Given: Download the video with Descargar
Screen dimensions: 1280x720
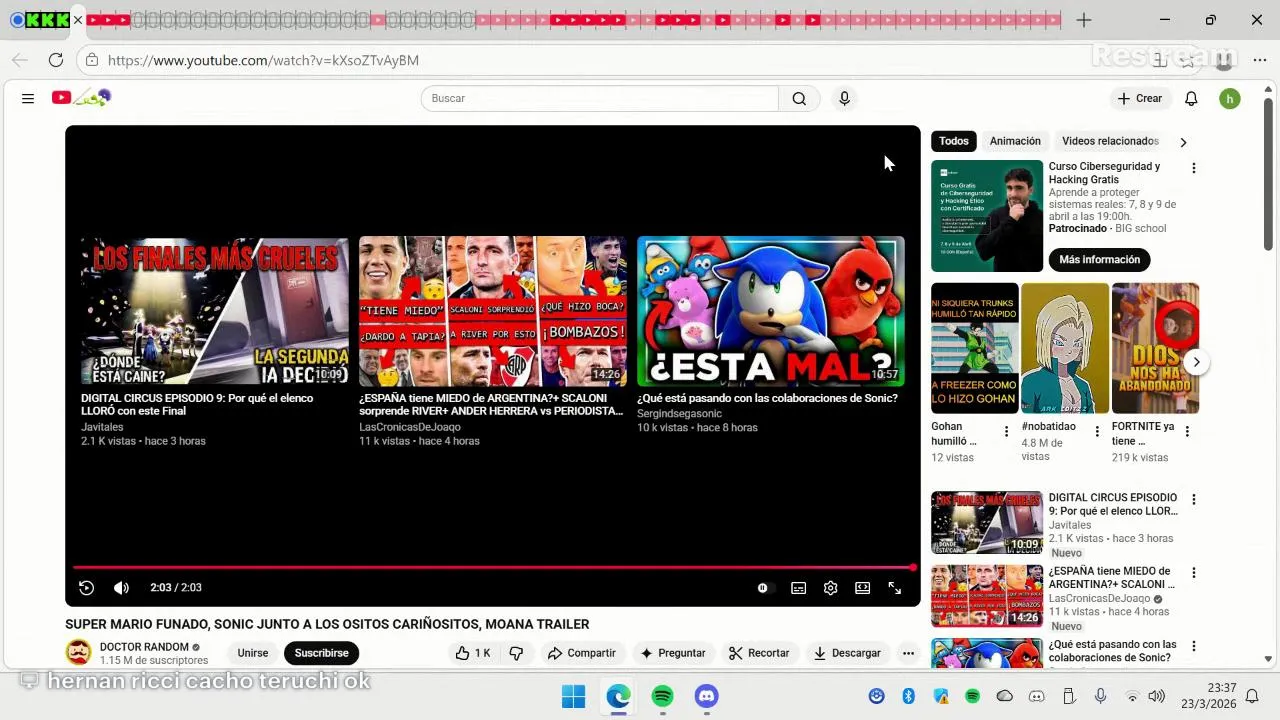Looking at the screenshot, I should [847, 653].
